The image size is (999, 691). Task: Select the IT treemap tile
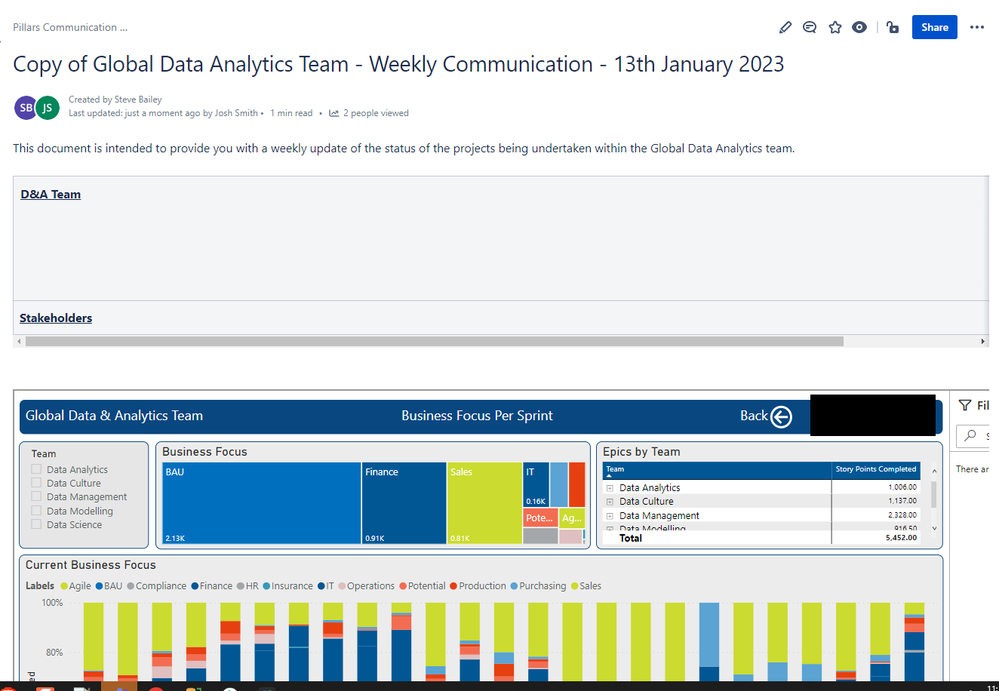536,485
